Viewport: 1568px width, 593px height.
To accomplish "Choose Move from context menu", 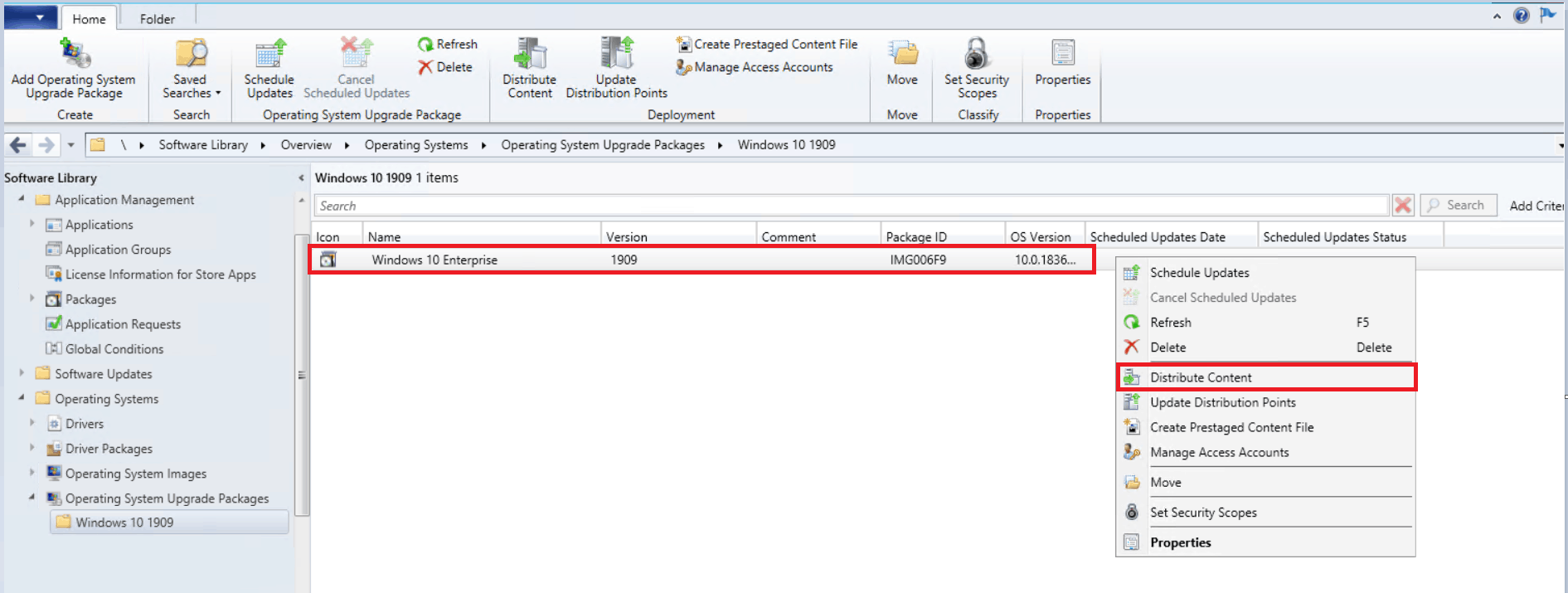I will 1265,482.
